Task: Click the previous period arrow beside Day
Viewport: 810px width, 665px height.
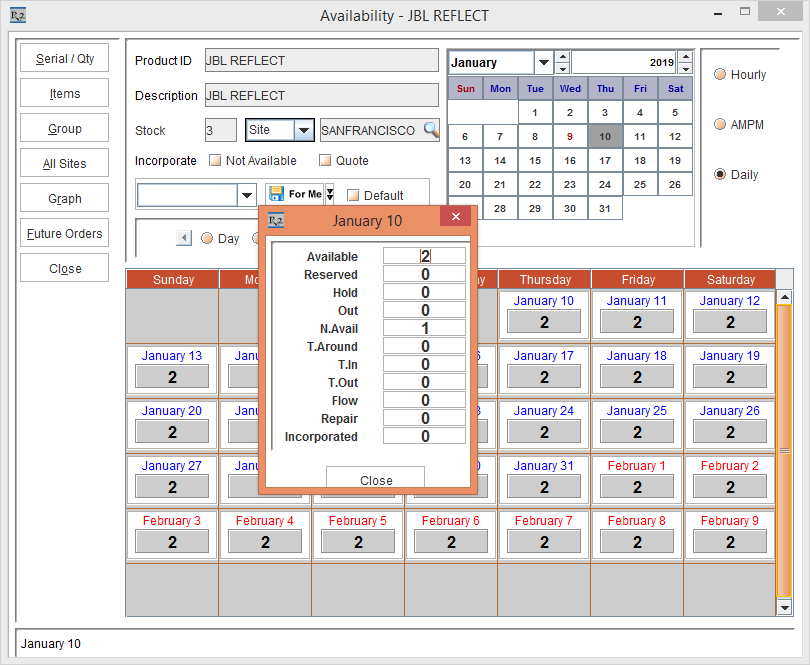Action: click(184, 238)
